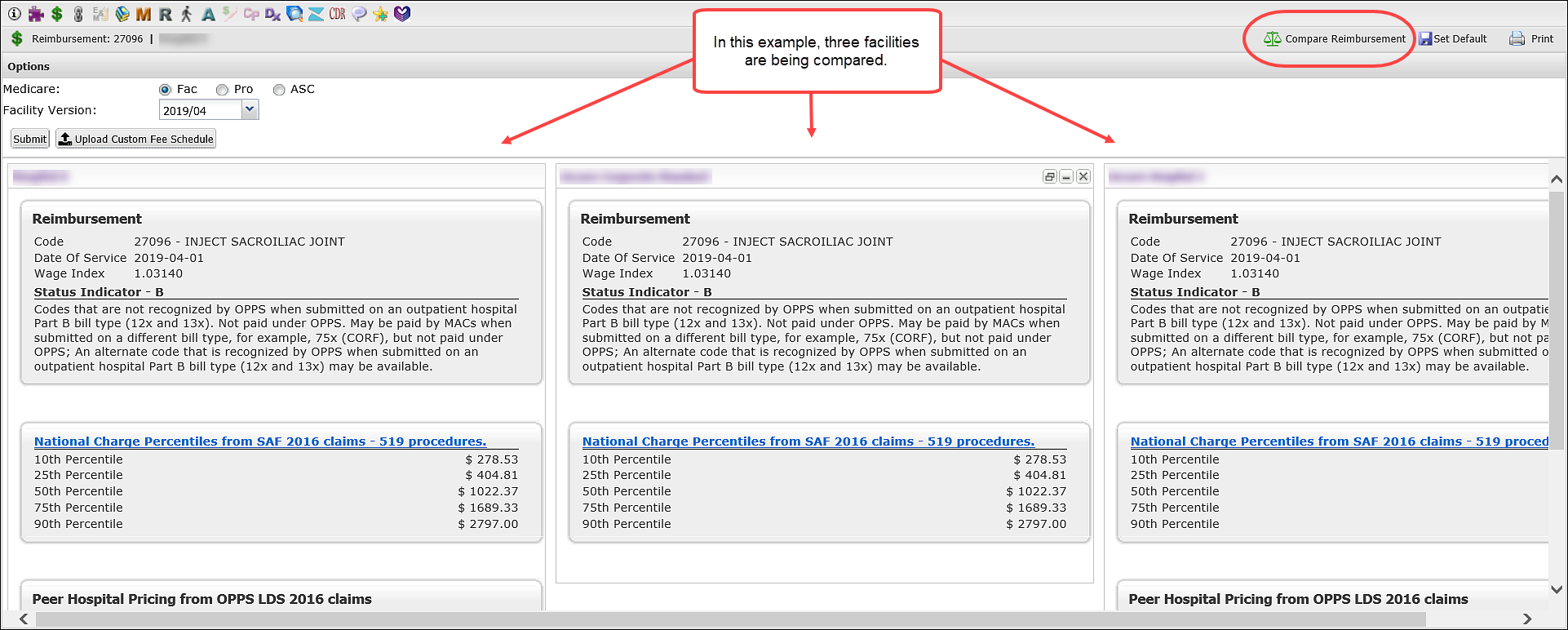
Task: Select the ASC Medicare radio button
Action: (279, 90)
